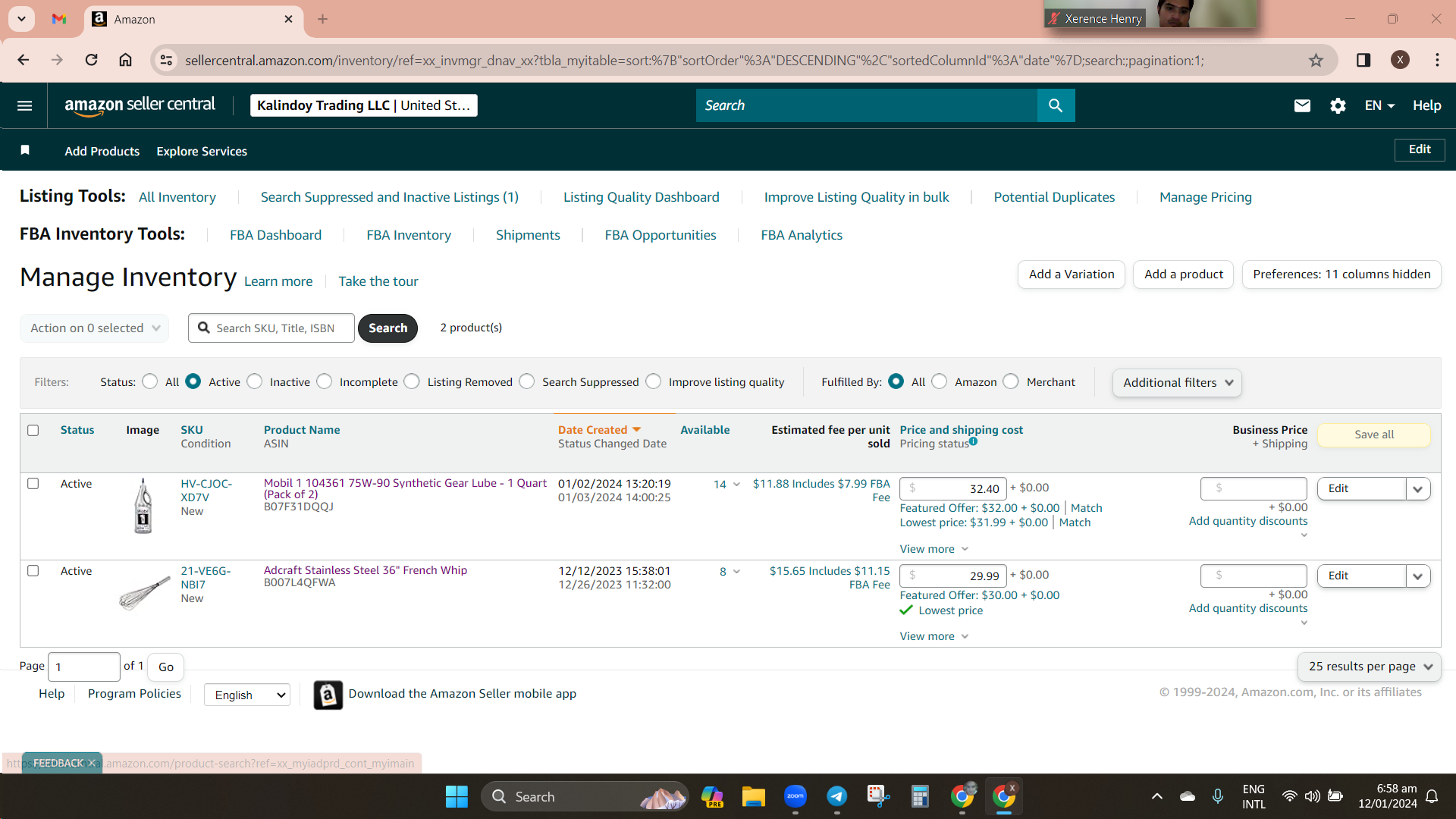Click the Add a Variation button

tap(1072, 275)
